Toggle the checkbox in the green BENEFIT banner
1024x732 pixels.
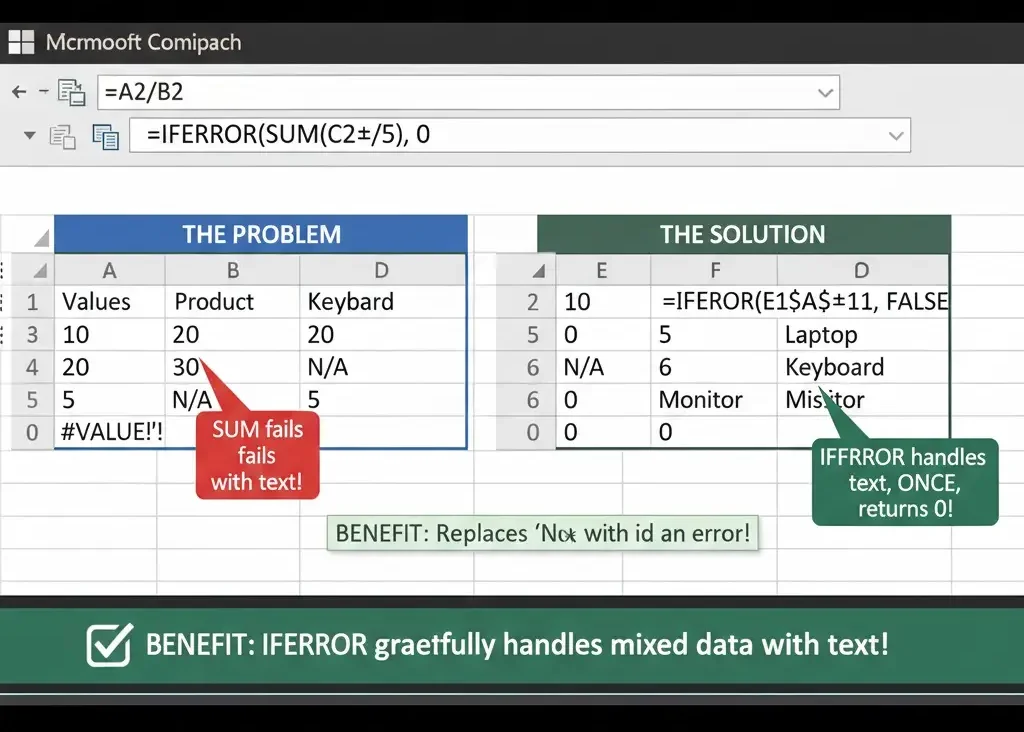(x=108, y=645)
